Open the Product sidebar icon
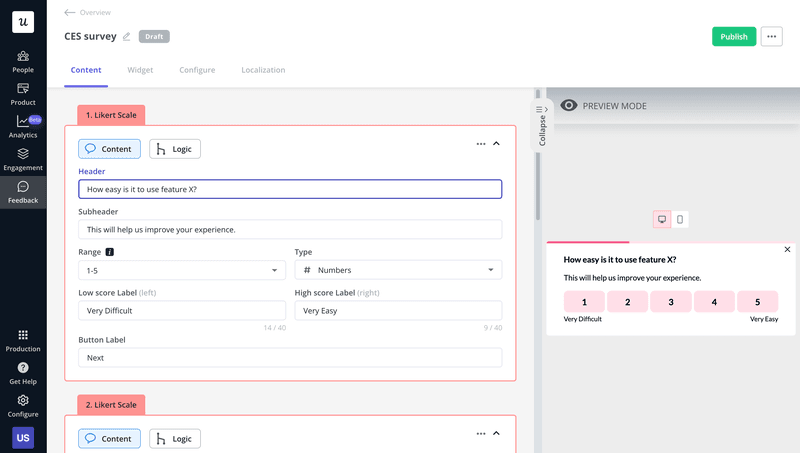 coord(23,94)
